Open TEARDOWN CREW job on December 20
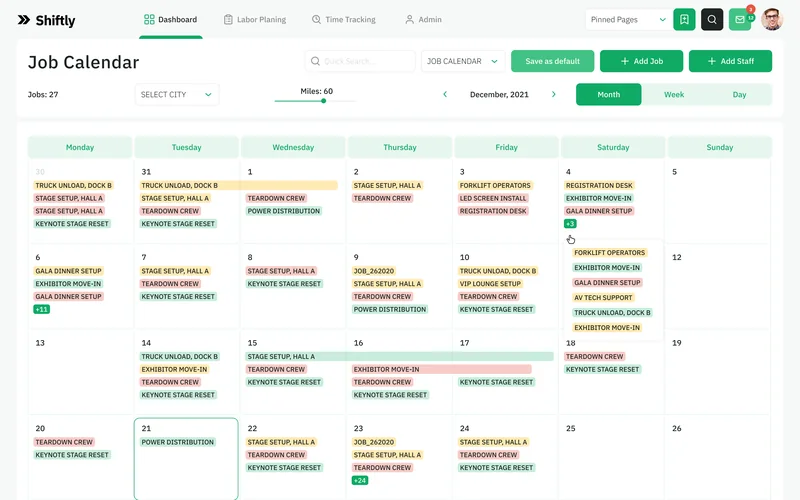800x500 pixels. (x=64, y=442)
